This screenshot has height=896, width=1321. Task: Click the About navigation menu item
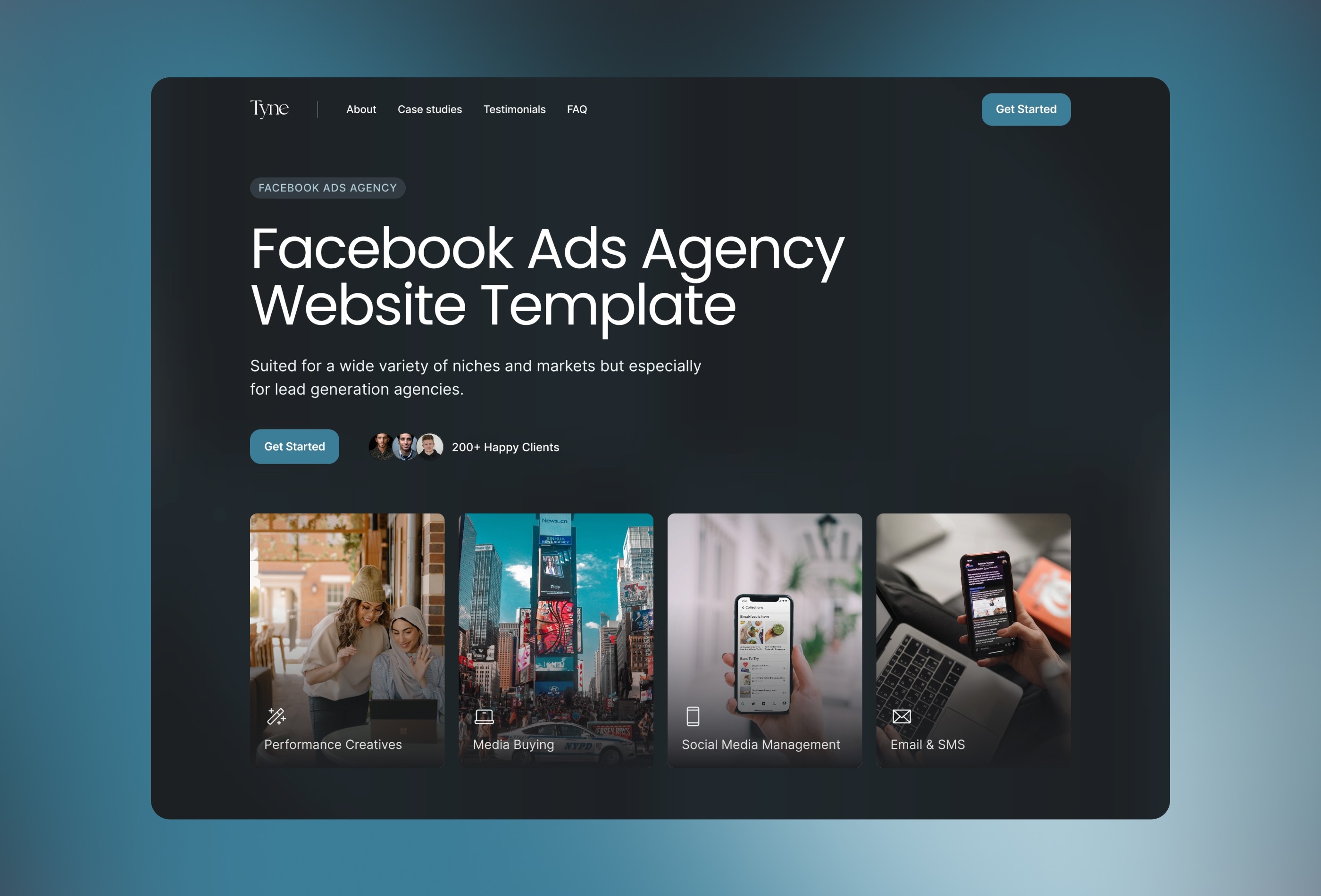(x=362, y=109)
